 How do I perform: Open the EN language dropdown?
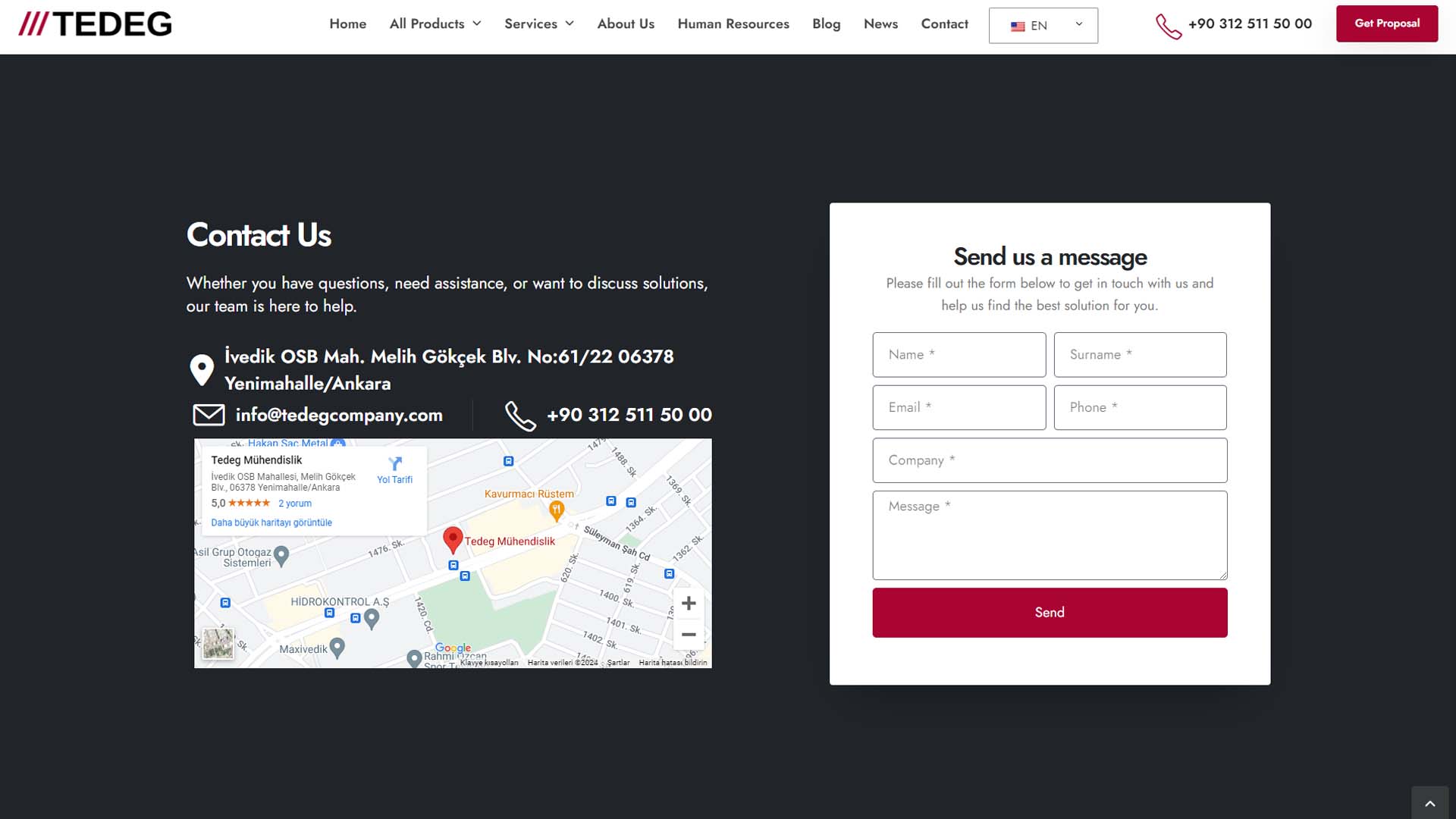pos(1043,26)
